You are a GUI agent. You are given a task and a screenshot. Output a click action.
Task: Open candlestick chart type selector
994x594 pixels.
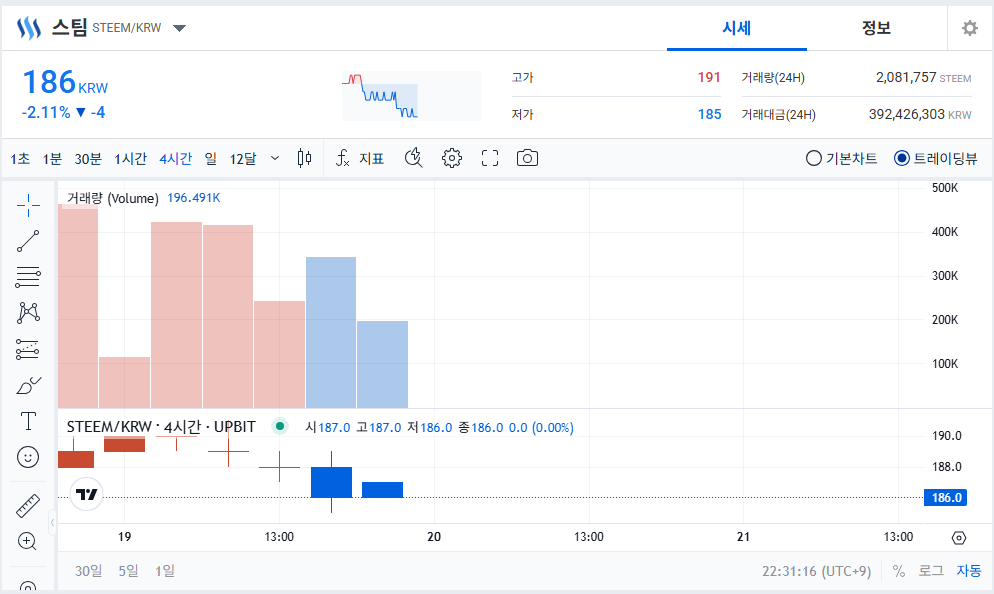tap(304, 158)
